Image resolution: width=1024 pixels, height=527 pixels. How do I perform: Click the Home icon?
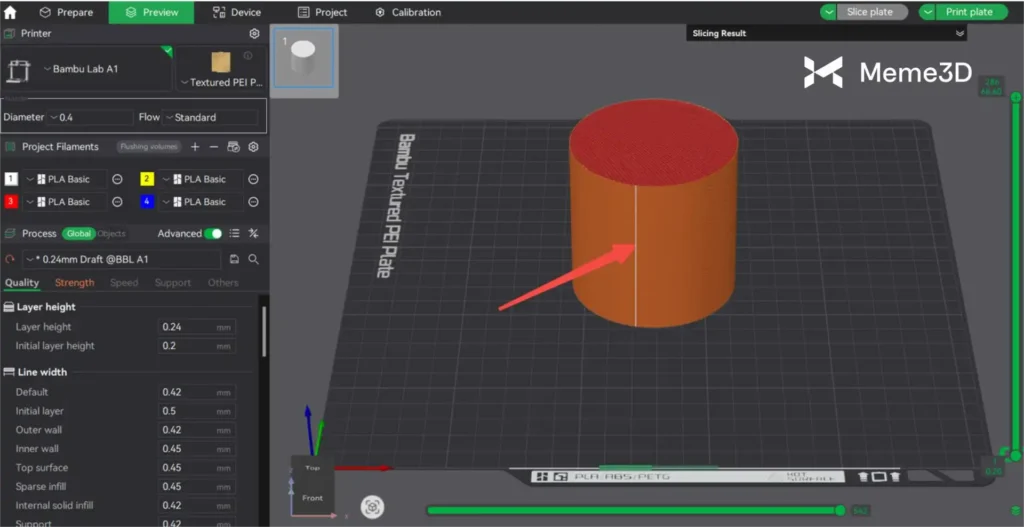(12, 12)
